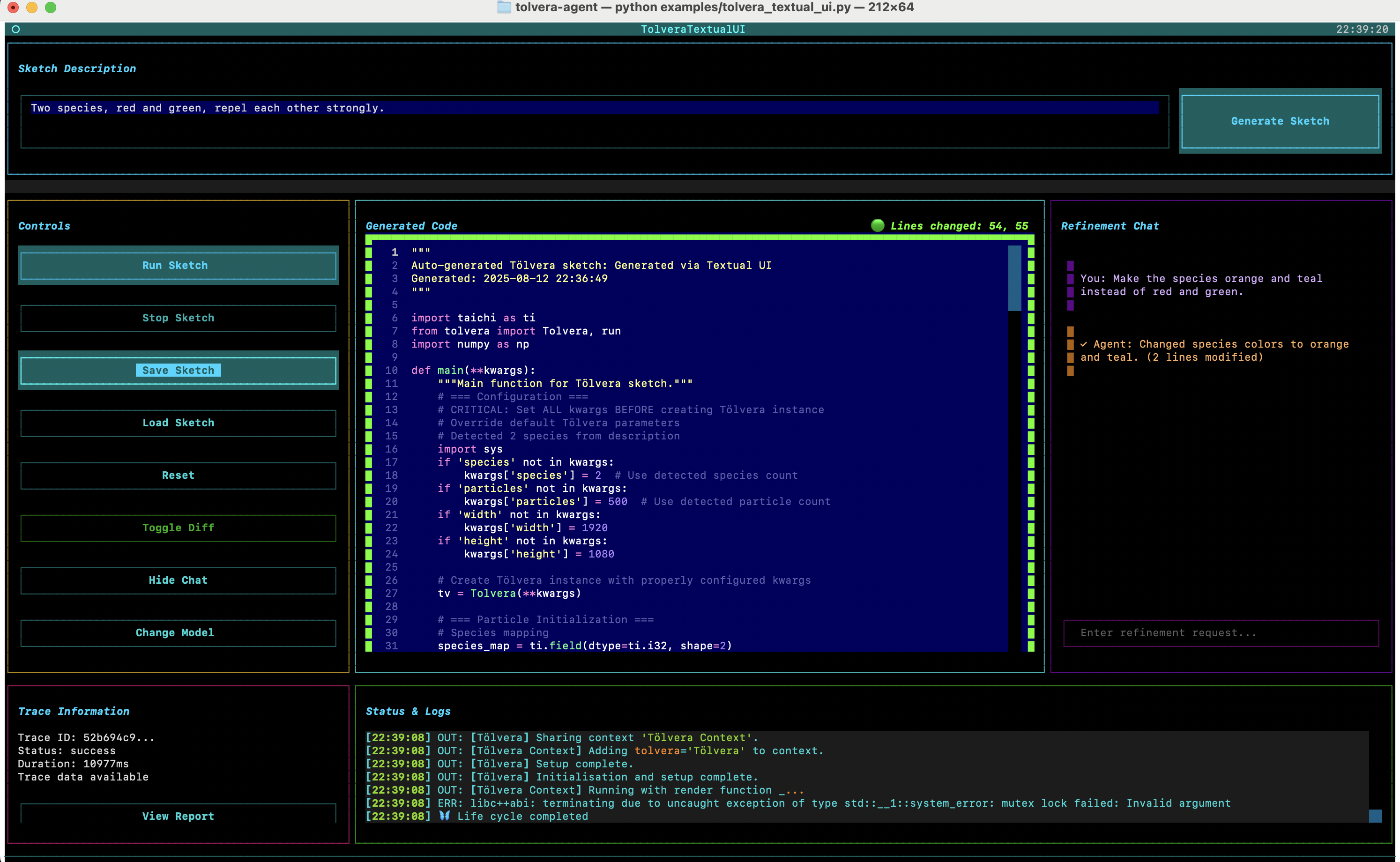Image resolution: width=1400 pixels, height=862 pixels.
Task: Click the Save Sketch button
Action: coord(178,371)
